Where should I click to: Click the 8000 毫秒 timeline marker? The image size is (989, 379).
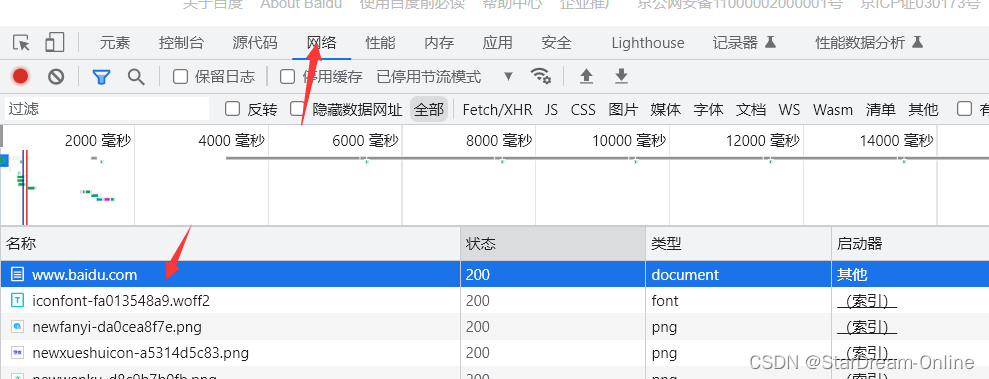click(499, 141)
